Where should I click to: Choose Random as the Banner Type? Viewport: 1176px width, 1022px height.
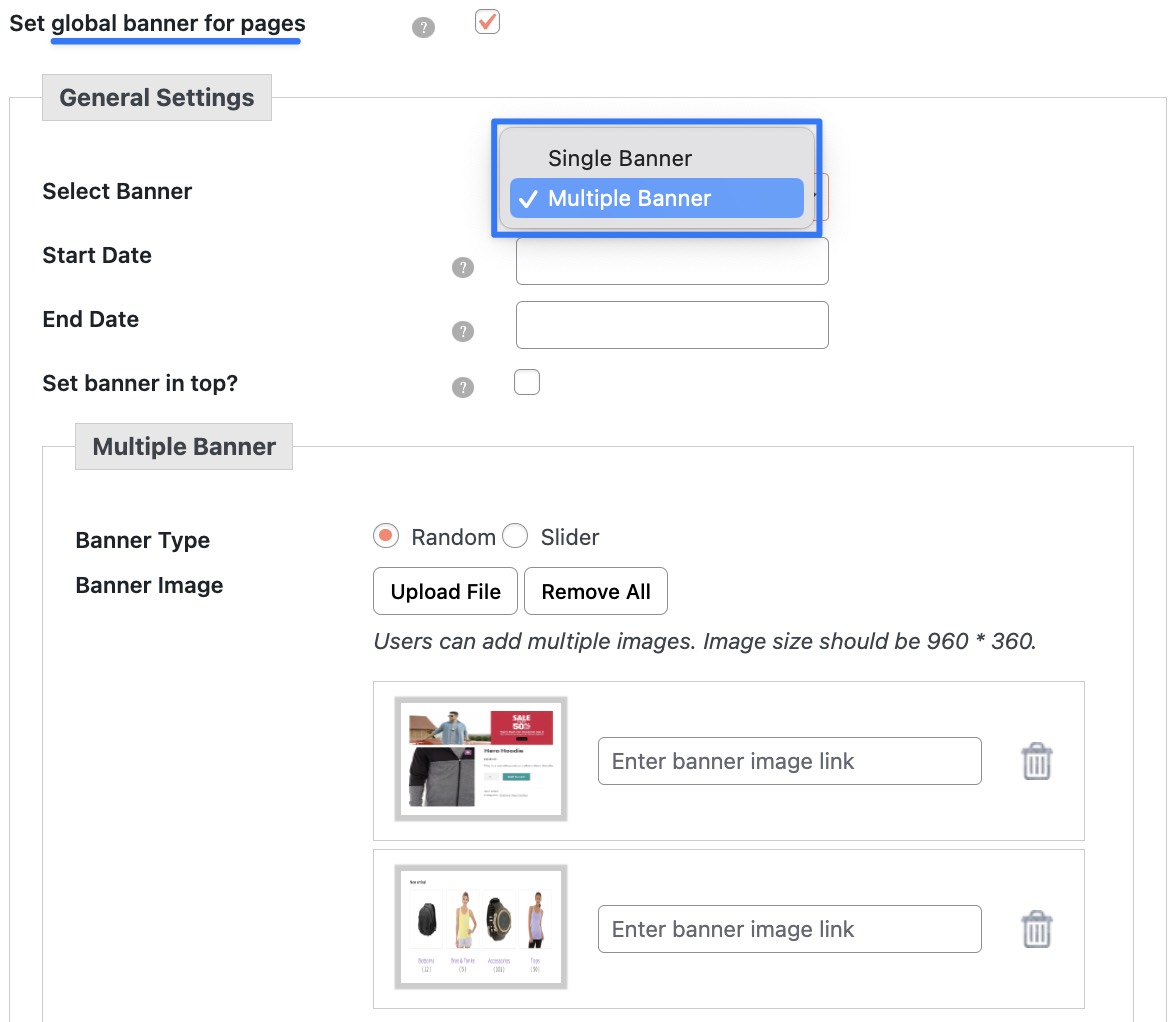pos(385,536)
